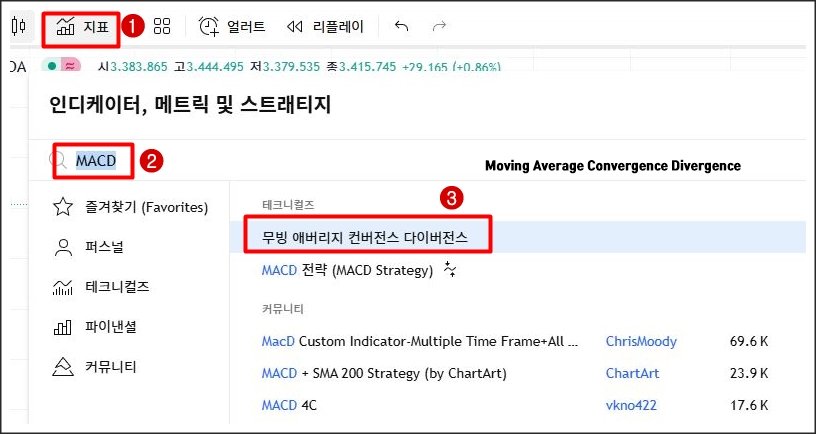Open the 지표 indicators button
816x434 pixels.
click(x=82, y=27)
